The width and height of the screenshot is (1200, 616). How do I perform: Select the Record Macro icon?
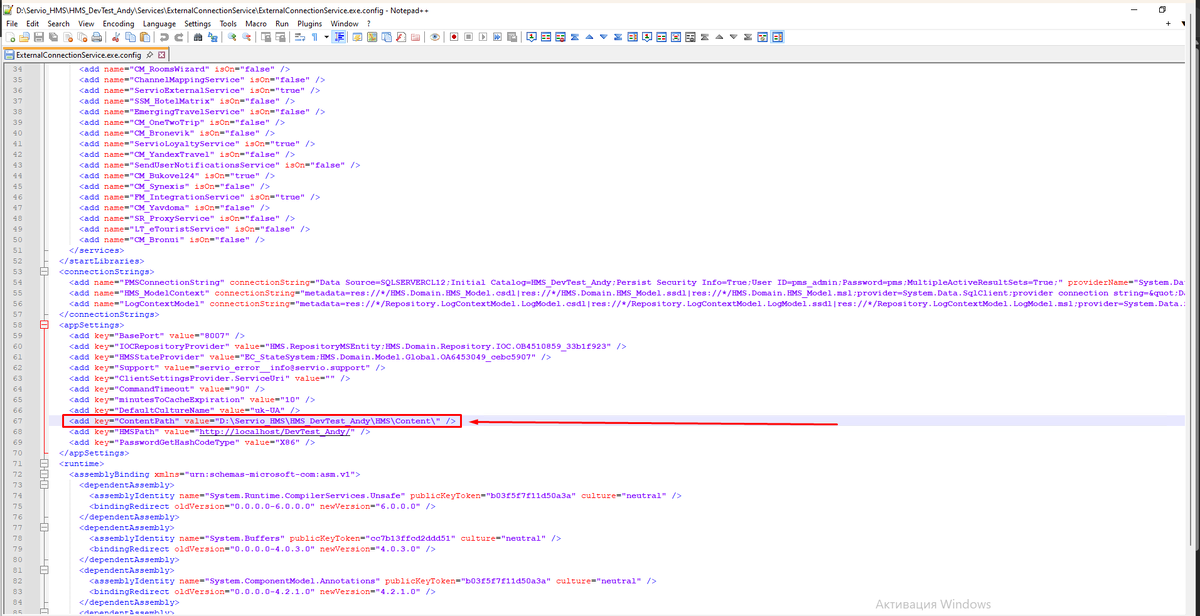[453, 36]
